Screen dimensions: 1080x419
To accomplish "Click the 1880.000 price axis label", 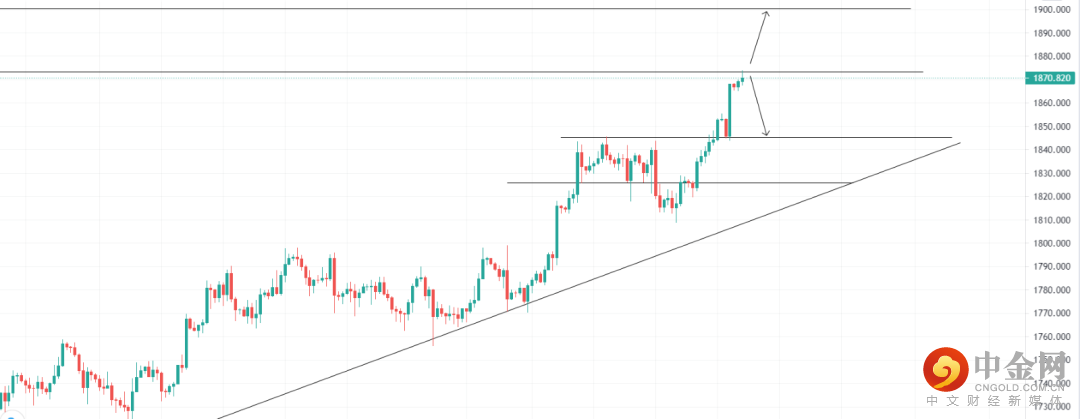I will 1051,57.
